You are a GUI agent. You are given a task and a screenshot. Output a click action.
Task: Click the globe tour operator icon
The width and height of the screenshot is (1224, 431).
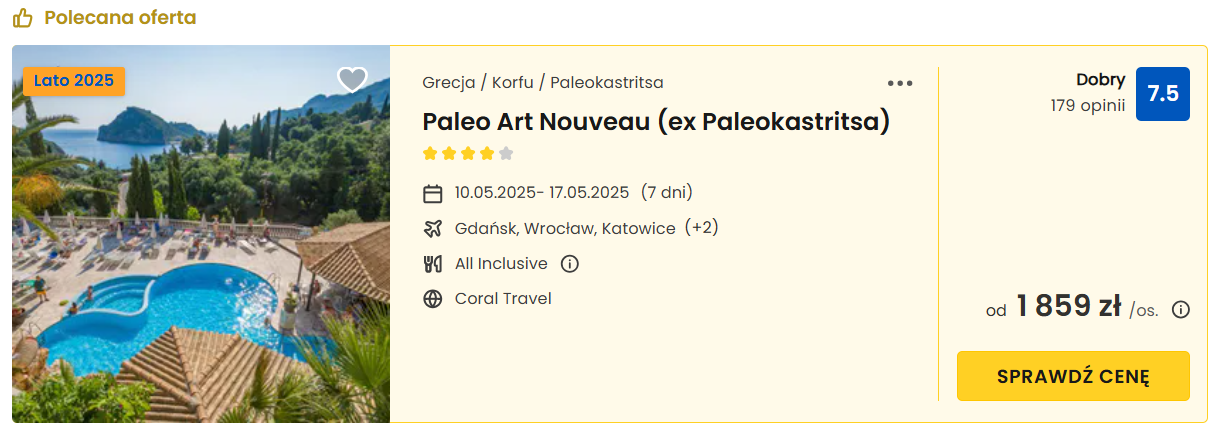point(433,299)
